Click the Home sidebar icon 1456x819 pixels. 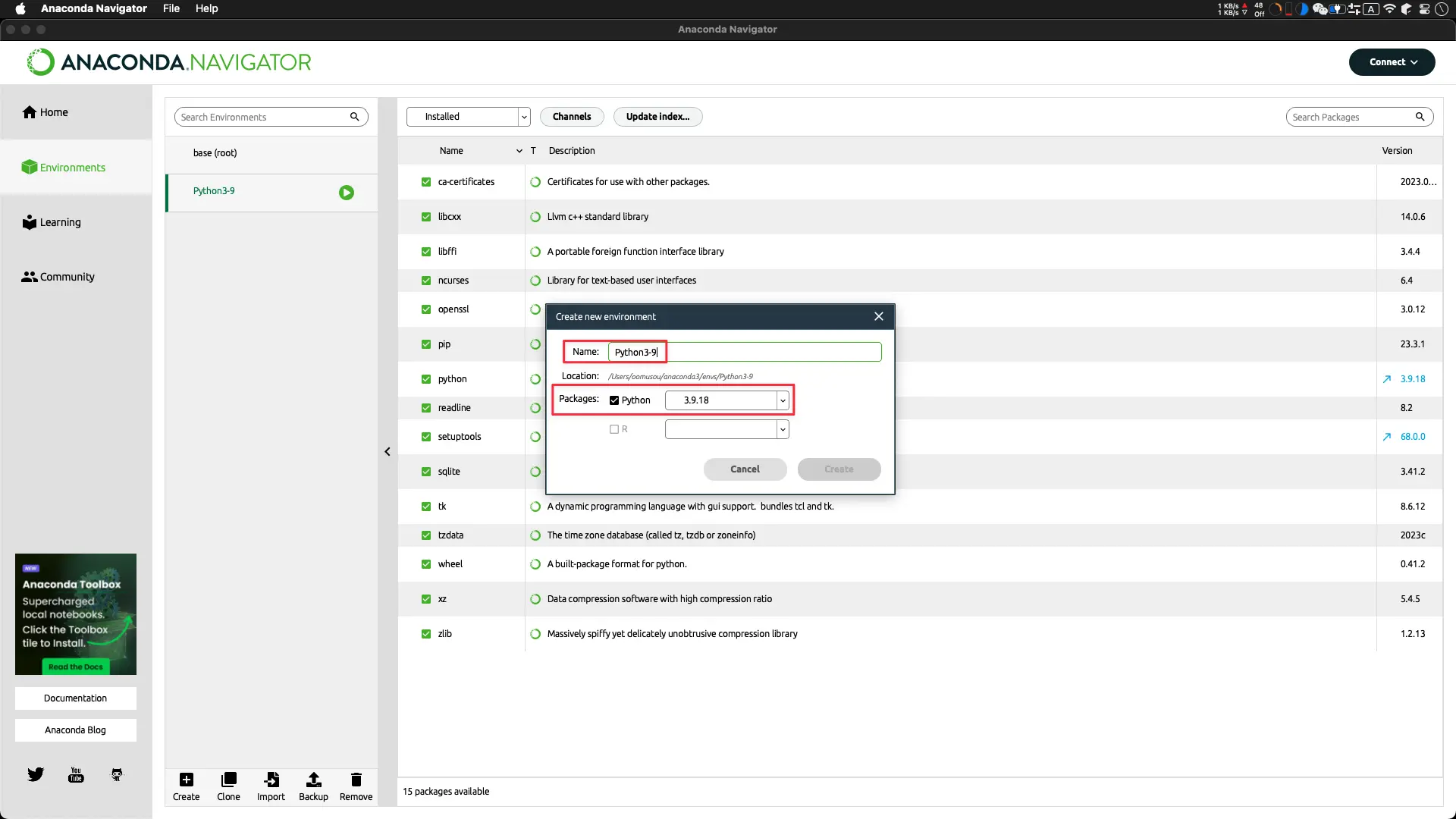pyautogui.click(x=29, y=112)
